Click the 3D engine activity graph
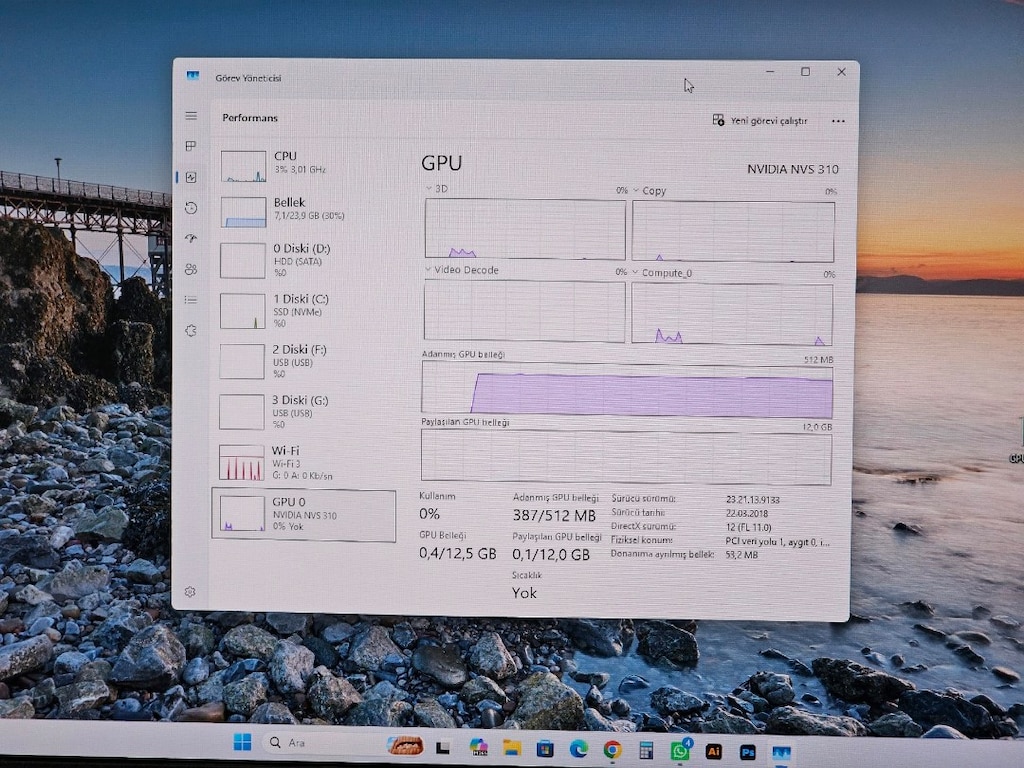 [x=525, y=229]
